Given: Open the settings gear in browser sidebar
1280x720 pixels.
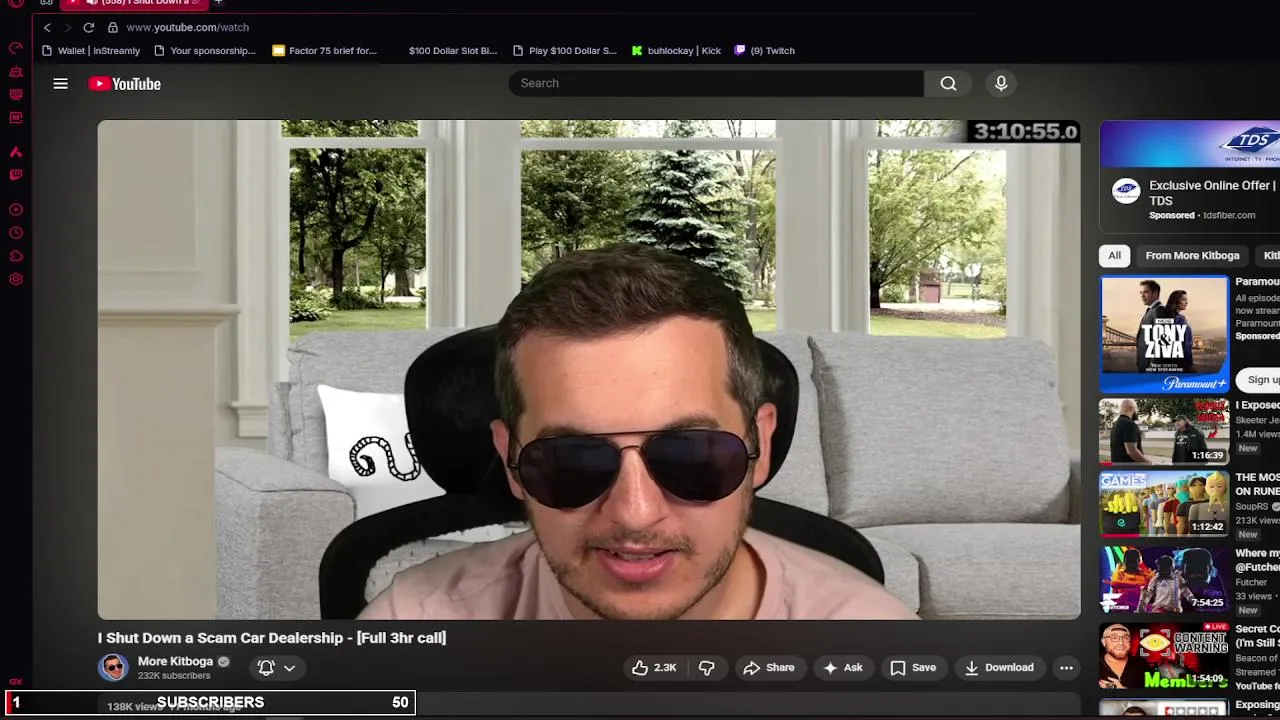Looking at the screenshot, I should pos(16,279).
